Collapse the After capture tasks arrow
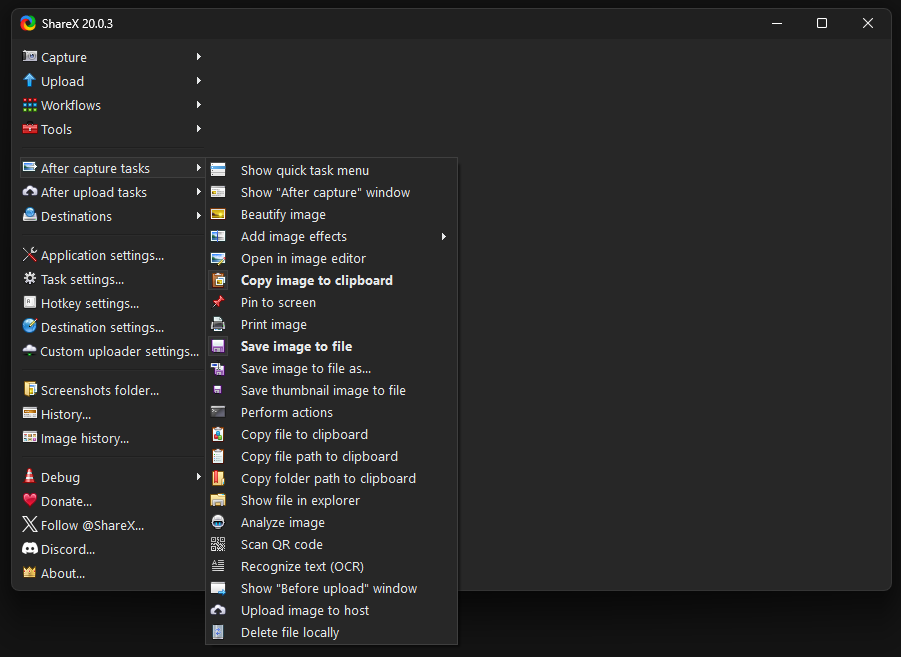 click(198, 167)
